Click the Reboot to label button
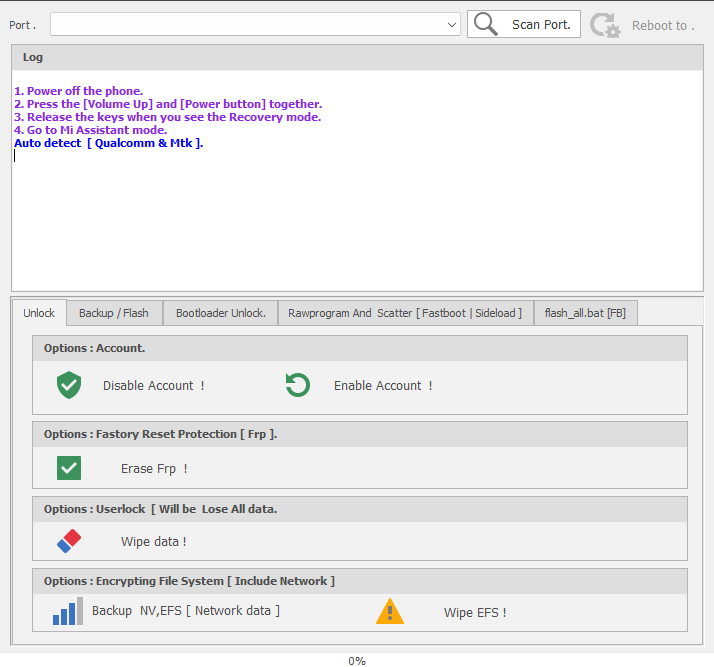Screen dimensions: 714x667 coord(663,26)
